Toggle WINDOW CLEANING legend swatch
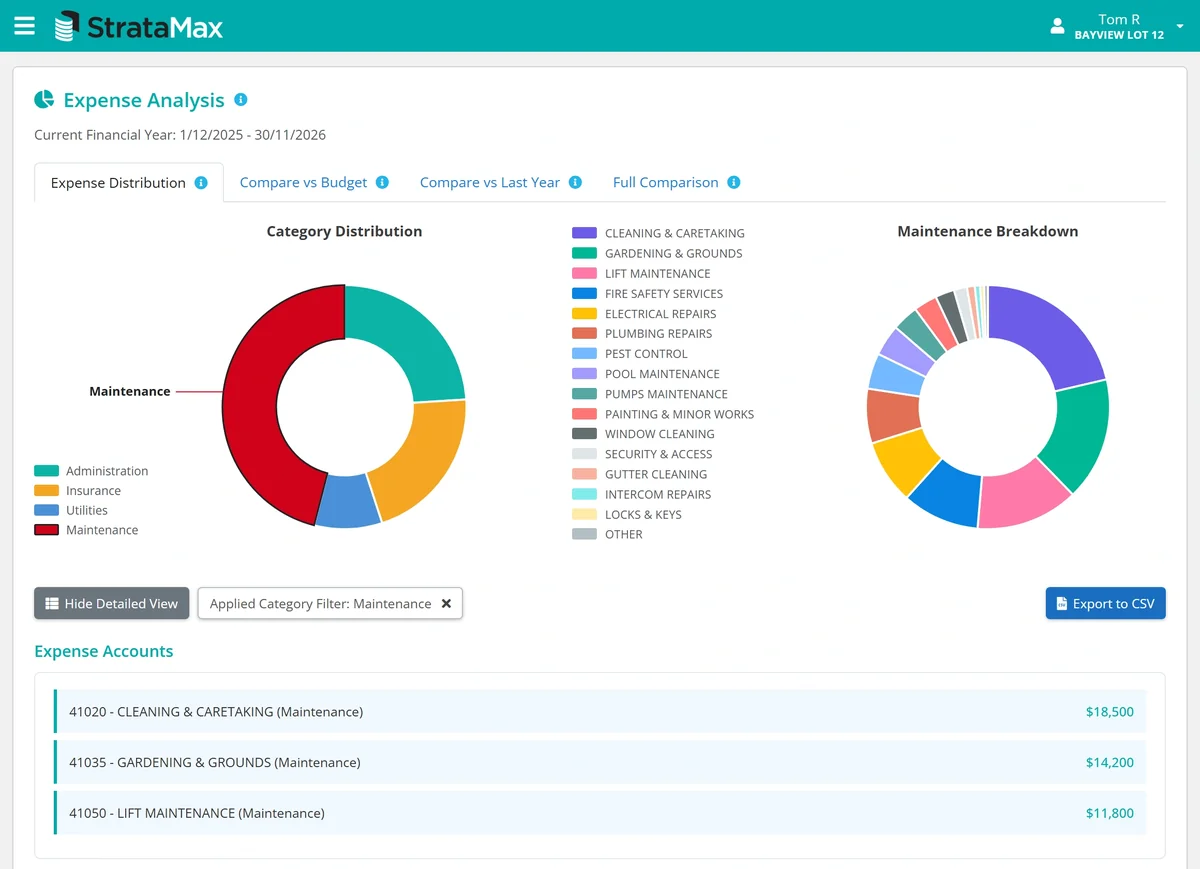The image size is (1200, 869). tap(585, 434)
